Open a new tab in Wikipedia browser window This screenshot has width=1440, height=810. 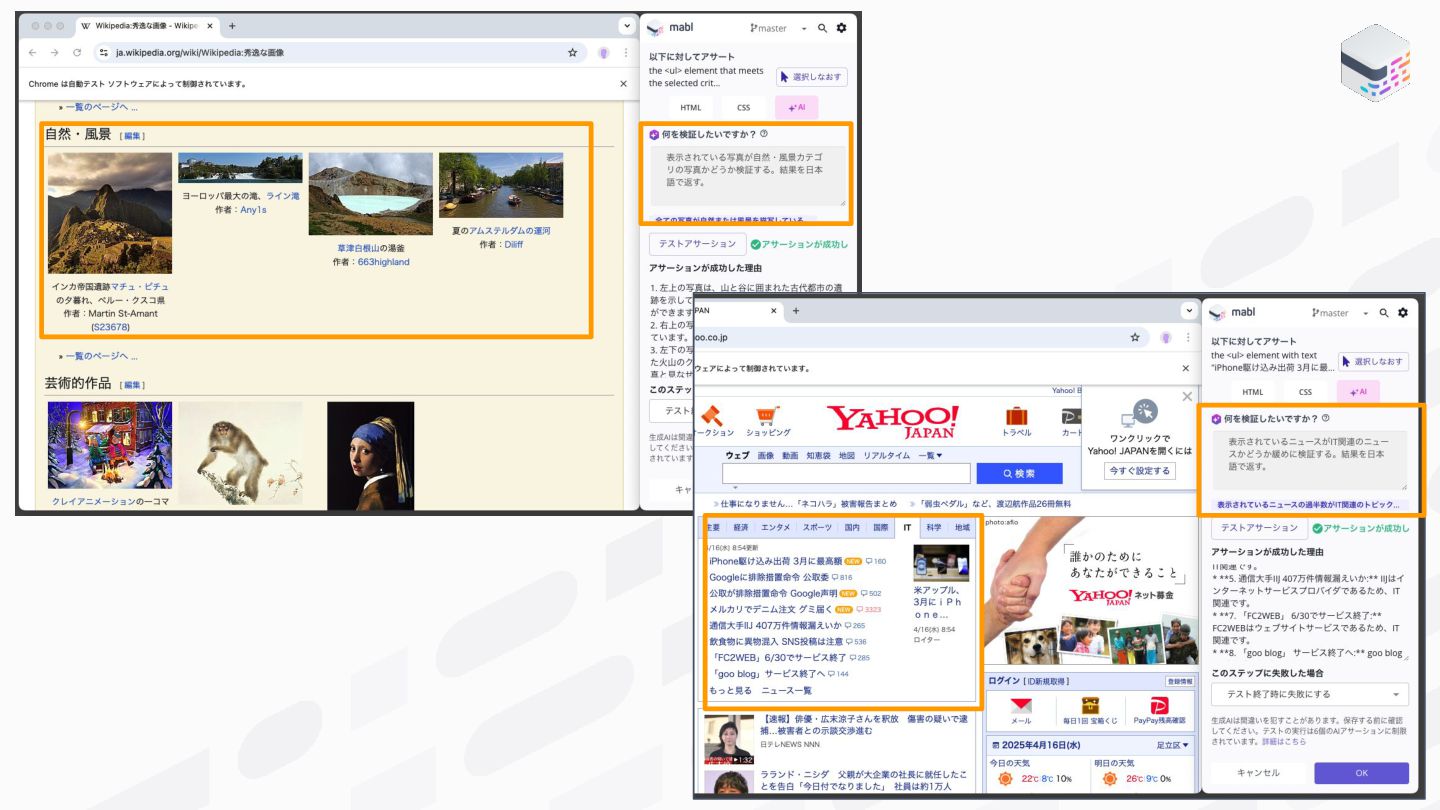click(x=232, y=26)
